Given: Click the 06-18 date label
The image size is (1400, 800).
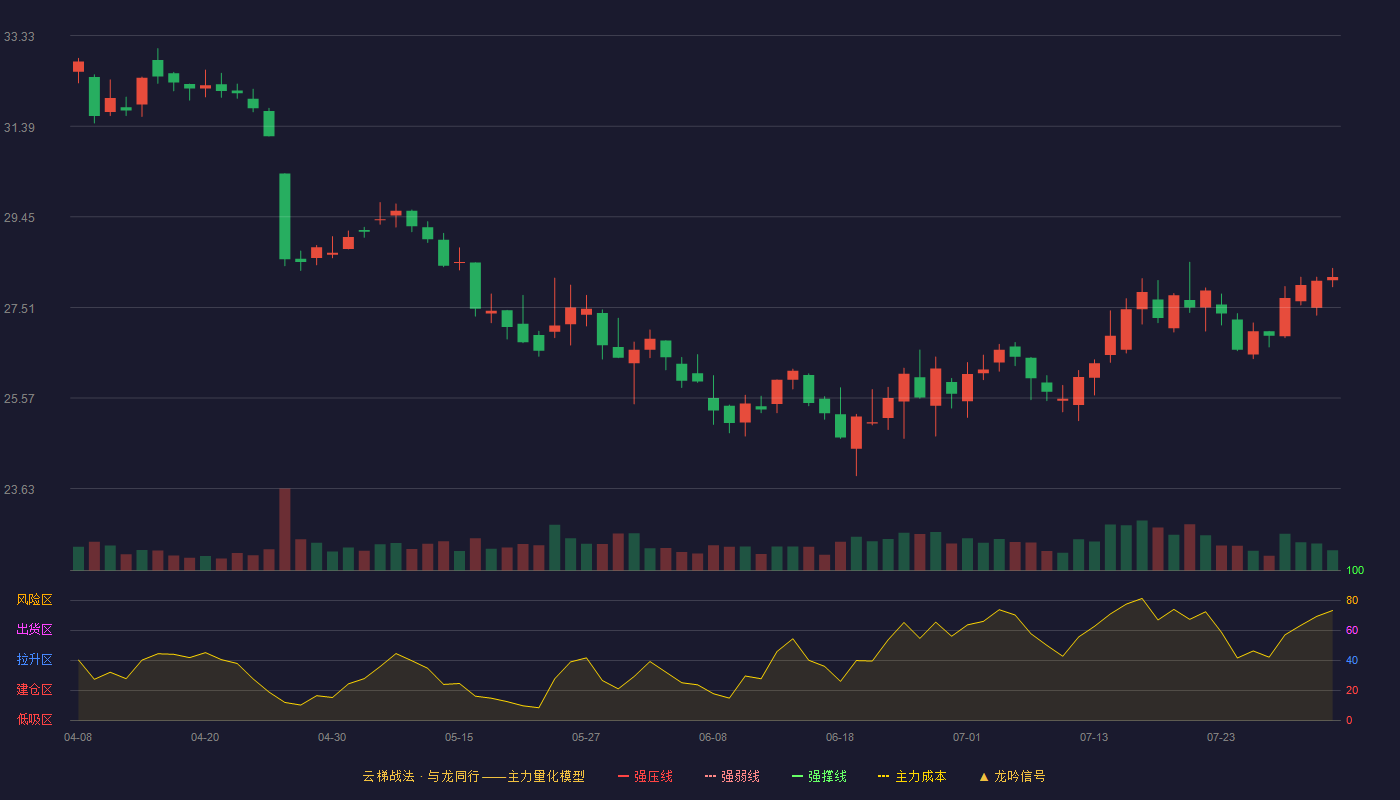Looking at the screenshot, I should pyautogui.click(x=840, y=737).
